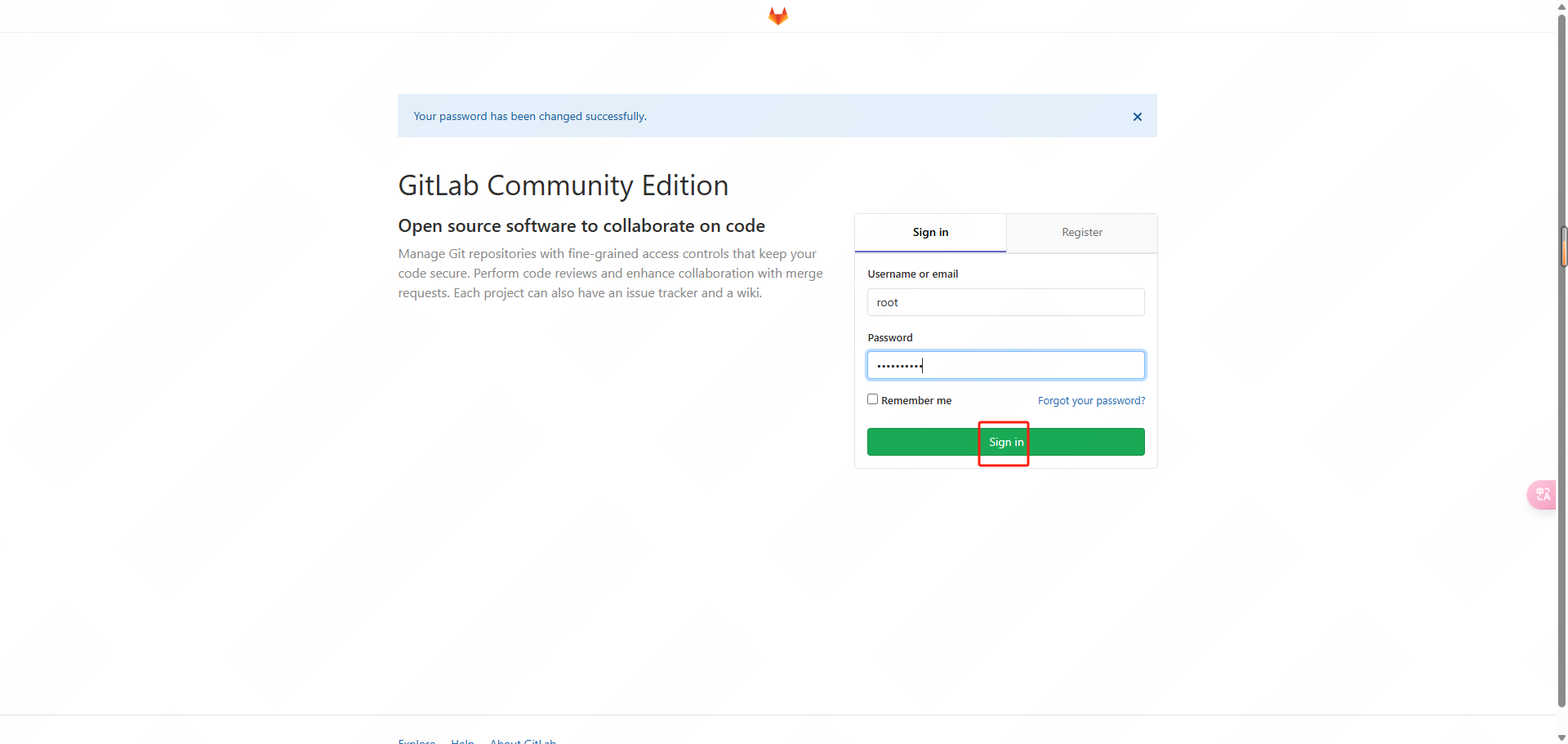Click the Manage Git repositories description paragraph
The image size is (1568, 744).
(x=610, y=274)
